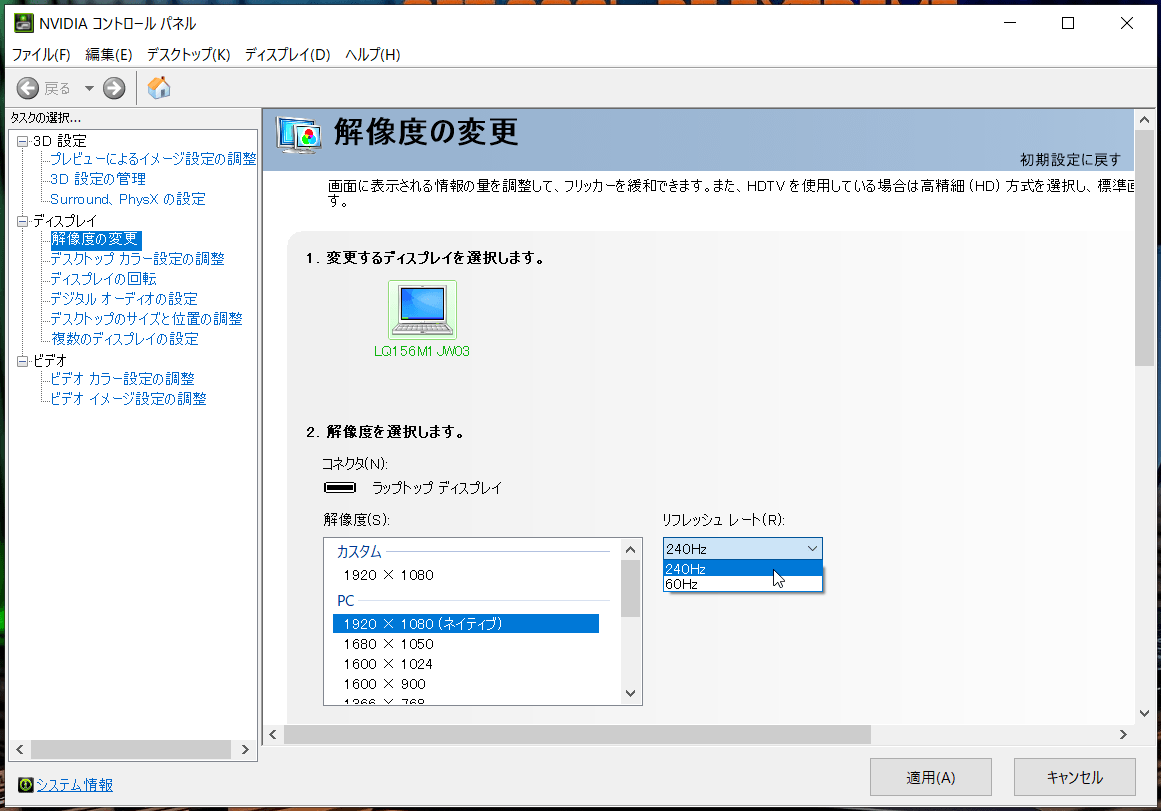Open デジタル オーディオの設定
This screenshot has height=811, width=1161.
point(124,299)
